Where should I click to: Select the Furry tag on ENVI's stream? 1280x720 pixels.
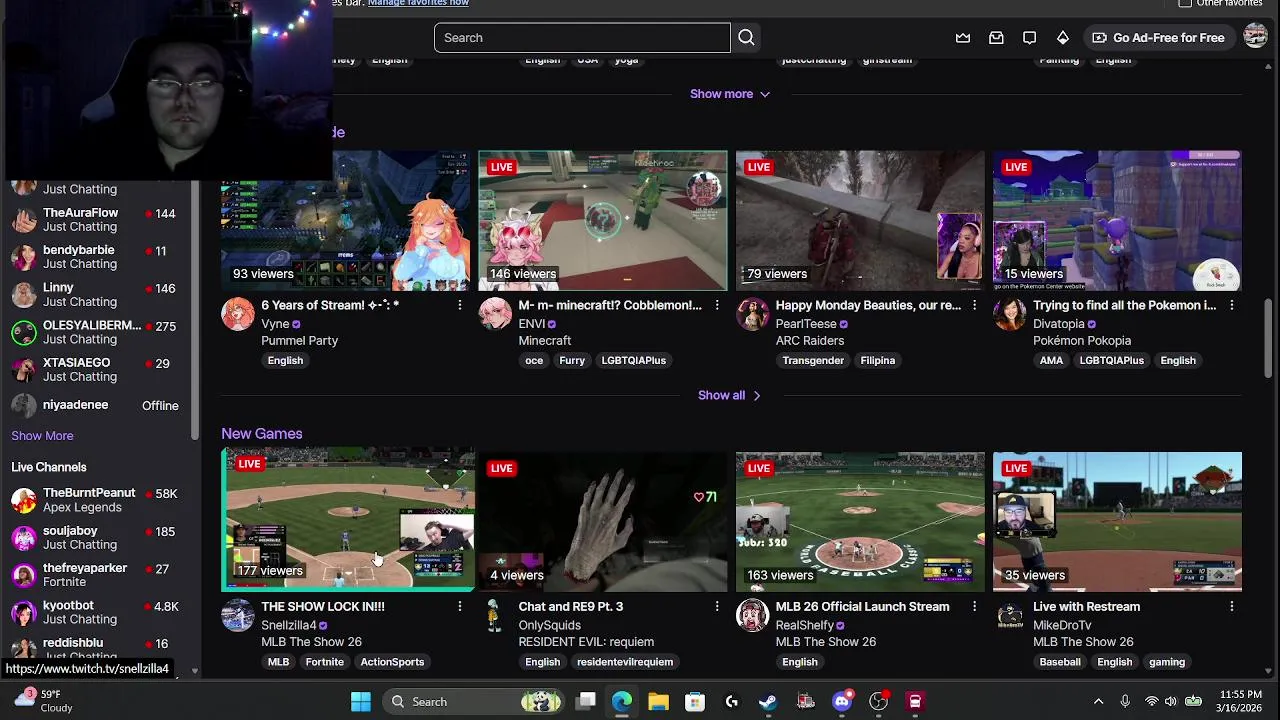[x=572, y=361]
